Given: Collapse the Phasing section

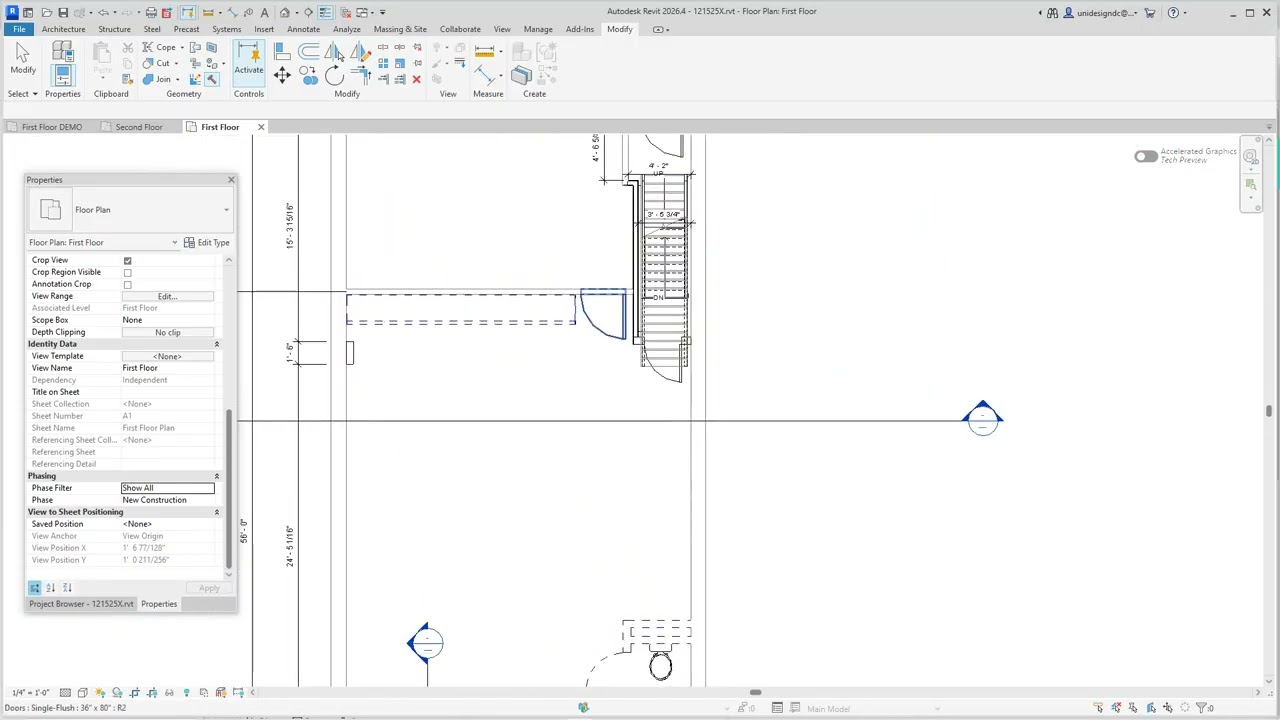Looking at the screenshot, I should point(216,476).
